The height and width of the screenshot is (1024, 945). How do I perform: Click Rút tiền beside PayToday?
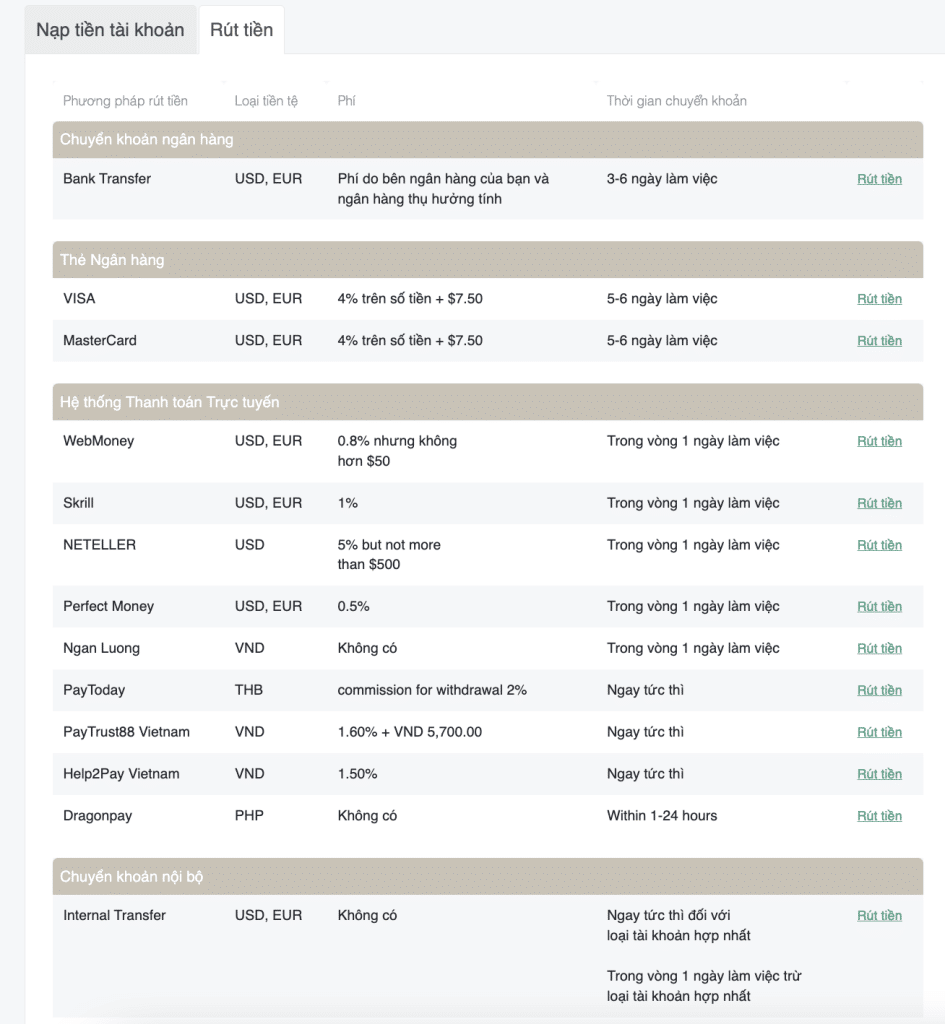point(880,690)
